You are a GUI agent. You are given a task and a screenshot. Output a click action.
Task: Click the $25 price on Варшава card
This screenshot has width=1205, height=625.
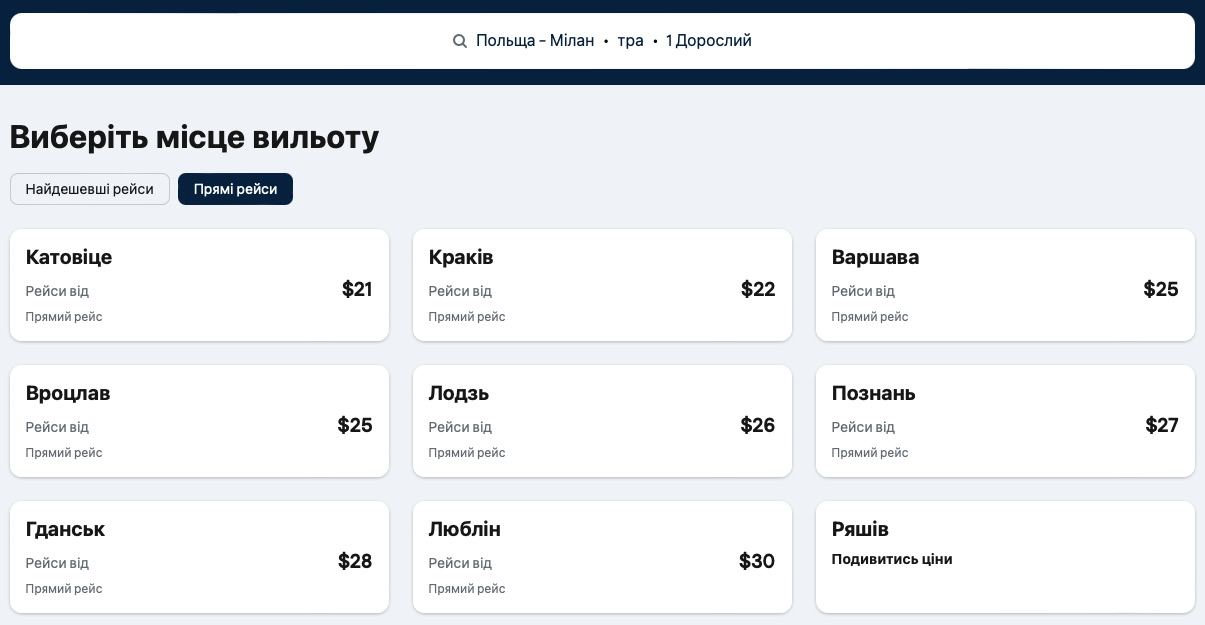pos(1160,289)
